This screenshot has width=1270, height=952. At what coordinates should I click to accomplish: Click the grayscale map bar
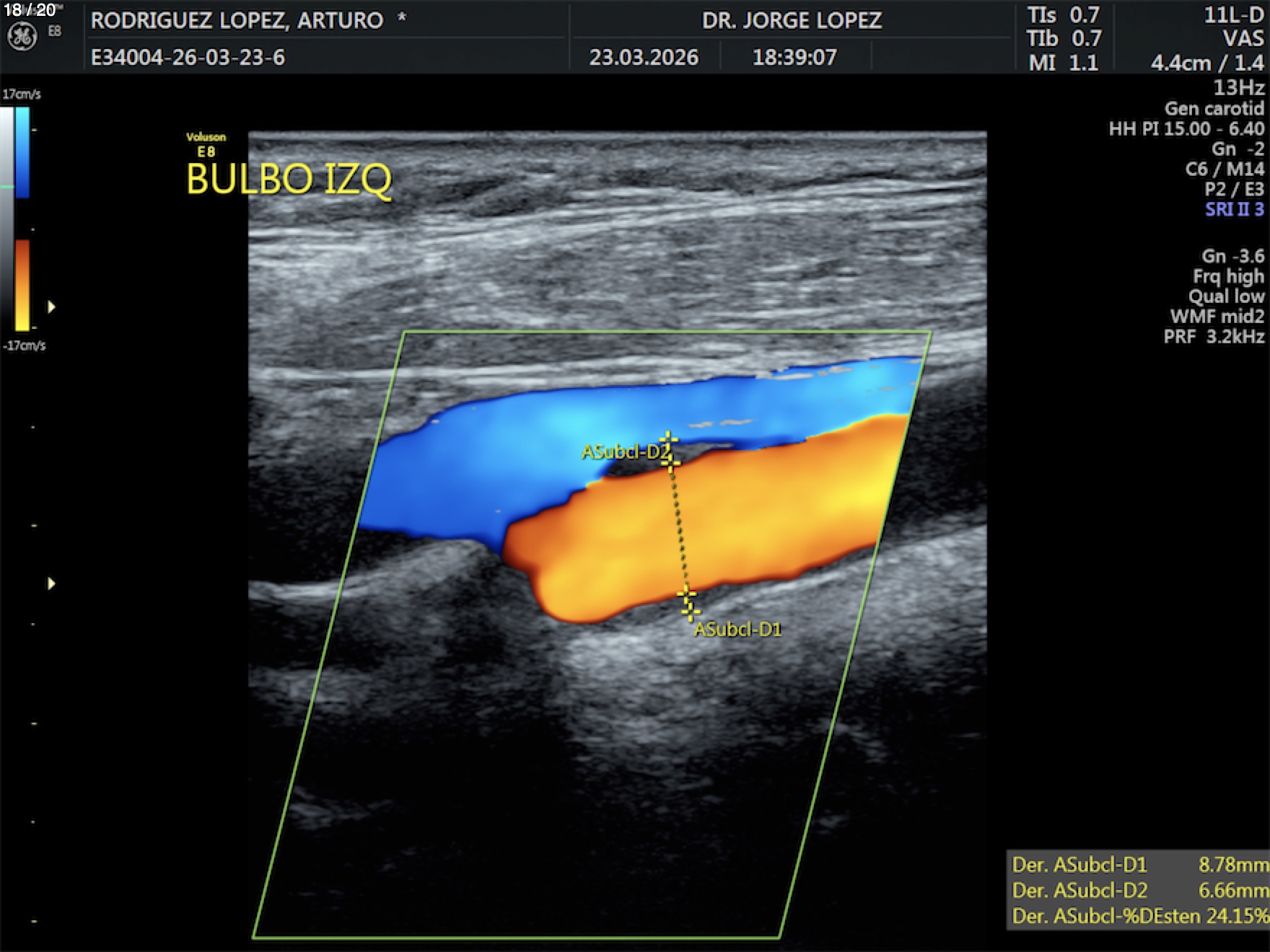click(x=6, y=216)
